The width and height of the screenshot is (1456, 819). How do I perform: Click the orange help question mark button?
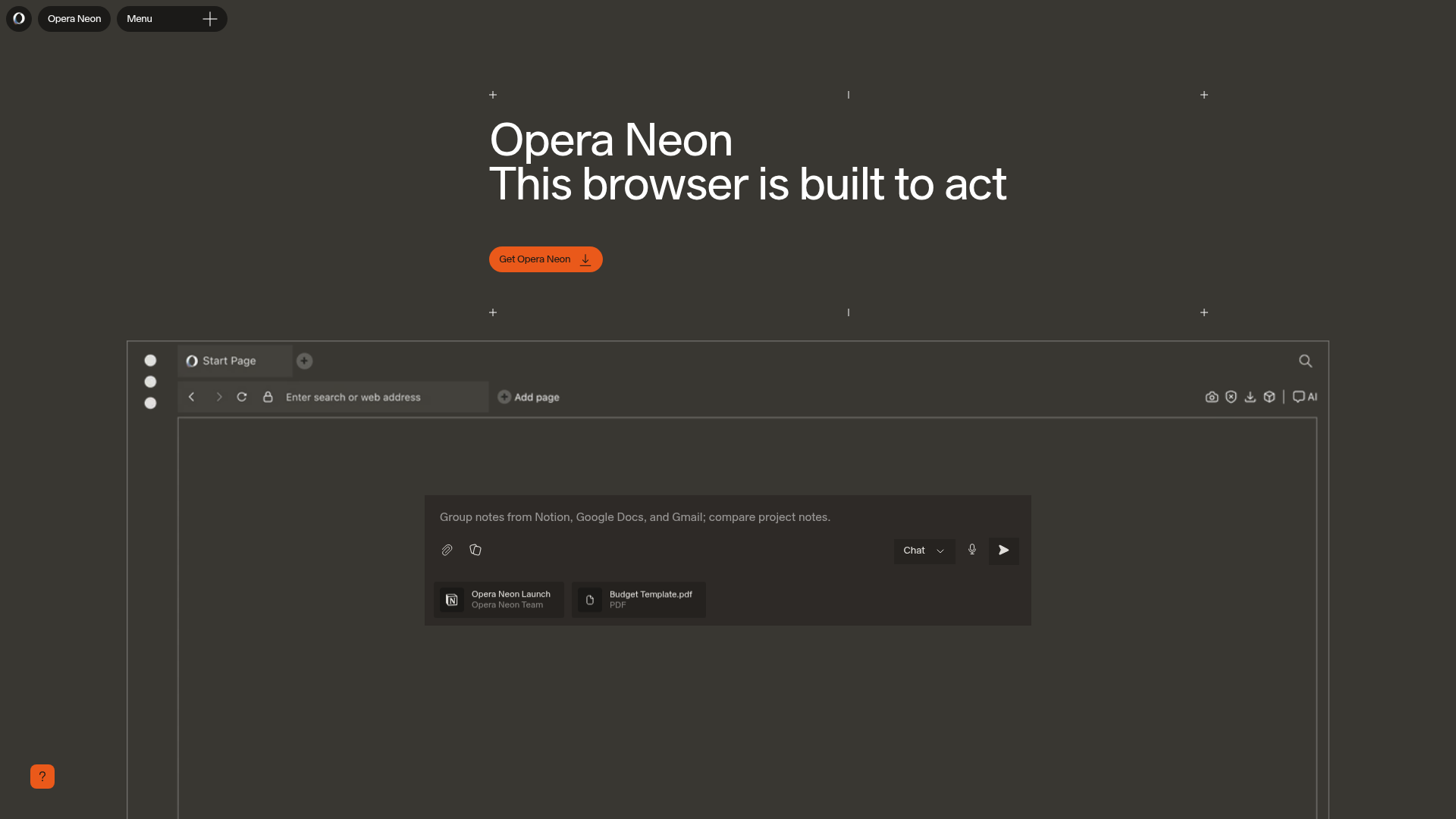[42, 777]
